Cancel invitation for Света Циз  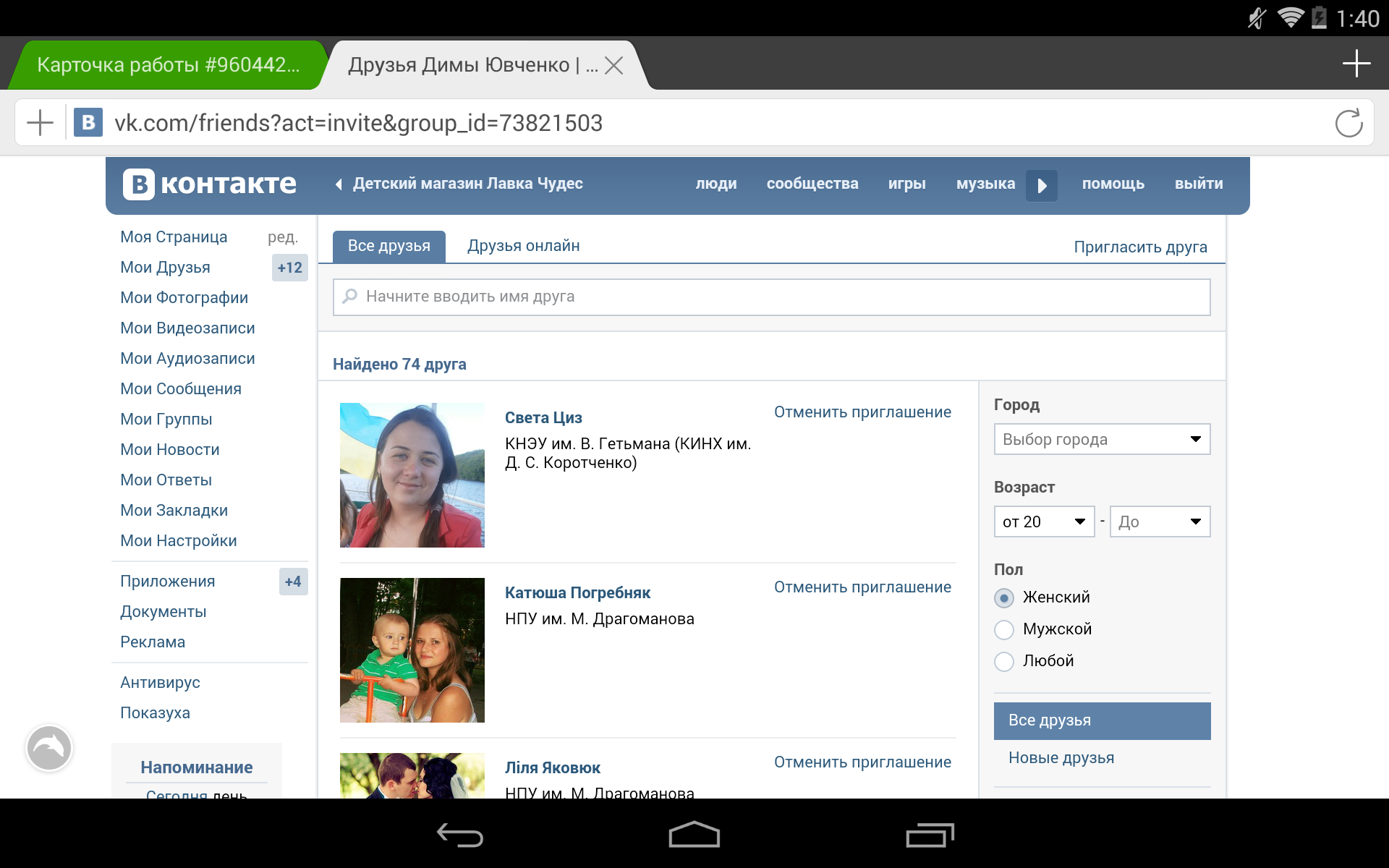[x=862, y=412]
